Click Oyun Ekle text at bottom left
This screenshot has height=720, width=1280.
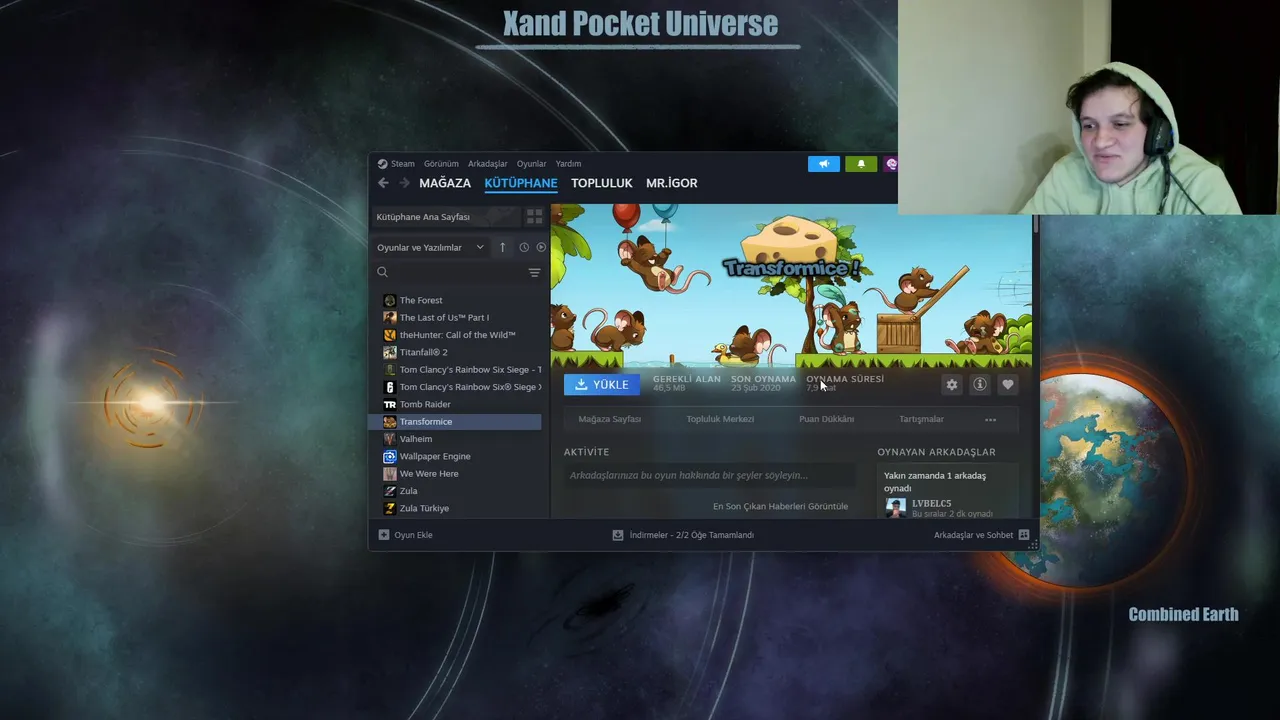tap(413, 535)
